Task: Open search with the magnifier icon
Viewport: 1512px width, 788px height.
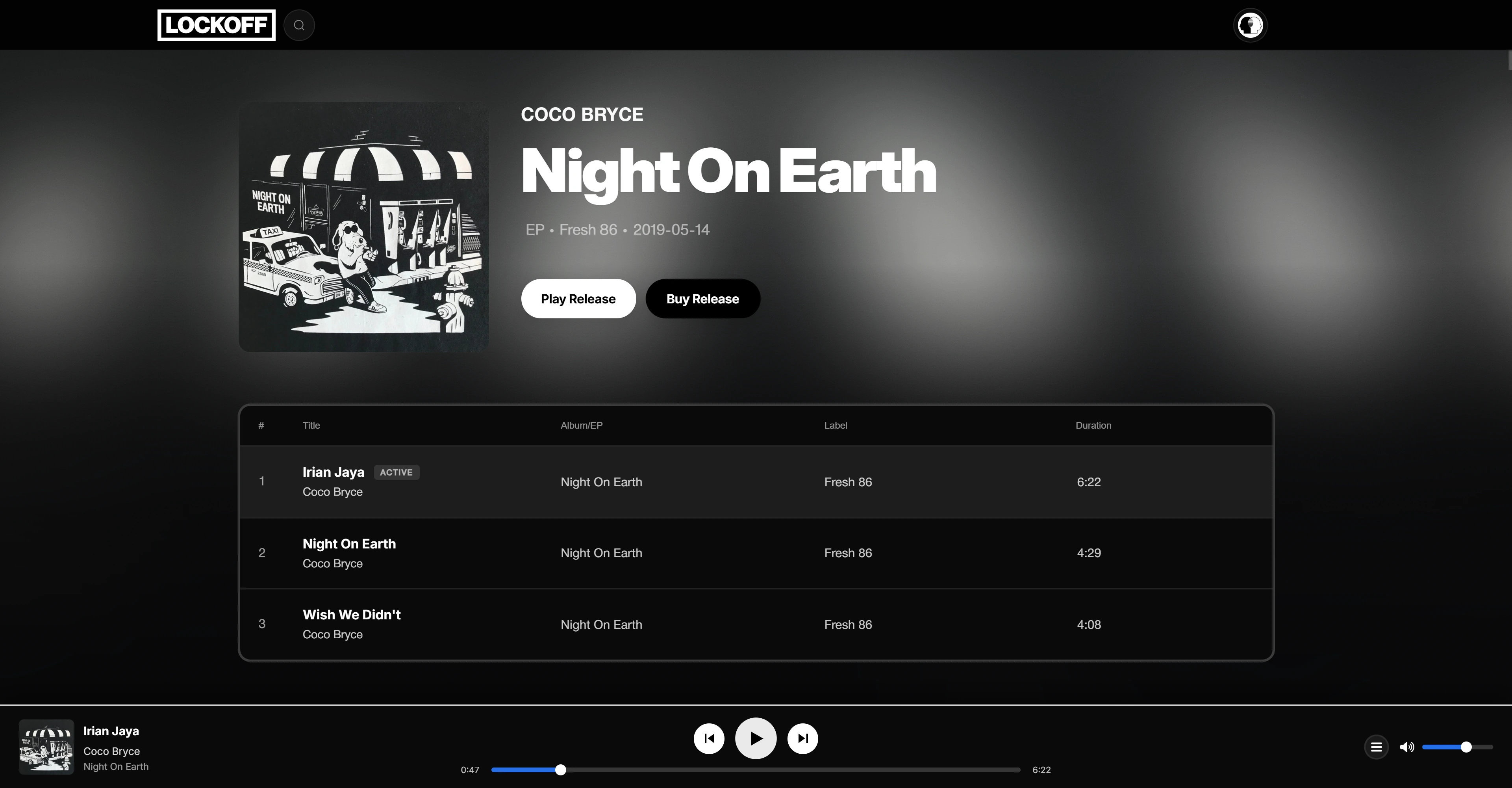Action: pyautogui.click(x=299, y=25)
